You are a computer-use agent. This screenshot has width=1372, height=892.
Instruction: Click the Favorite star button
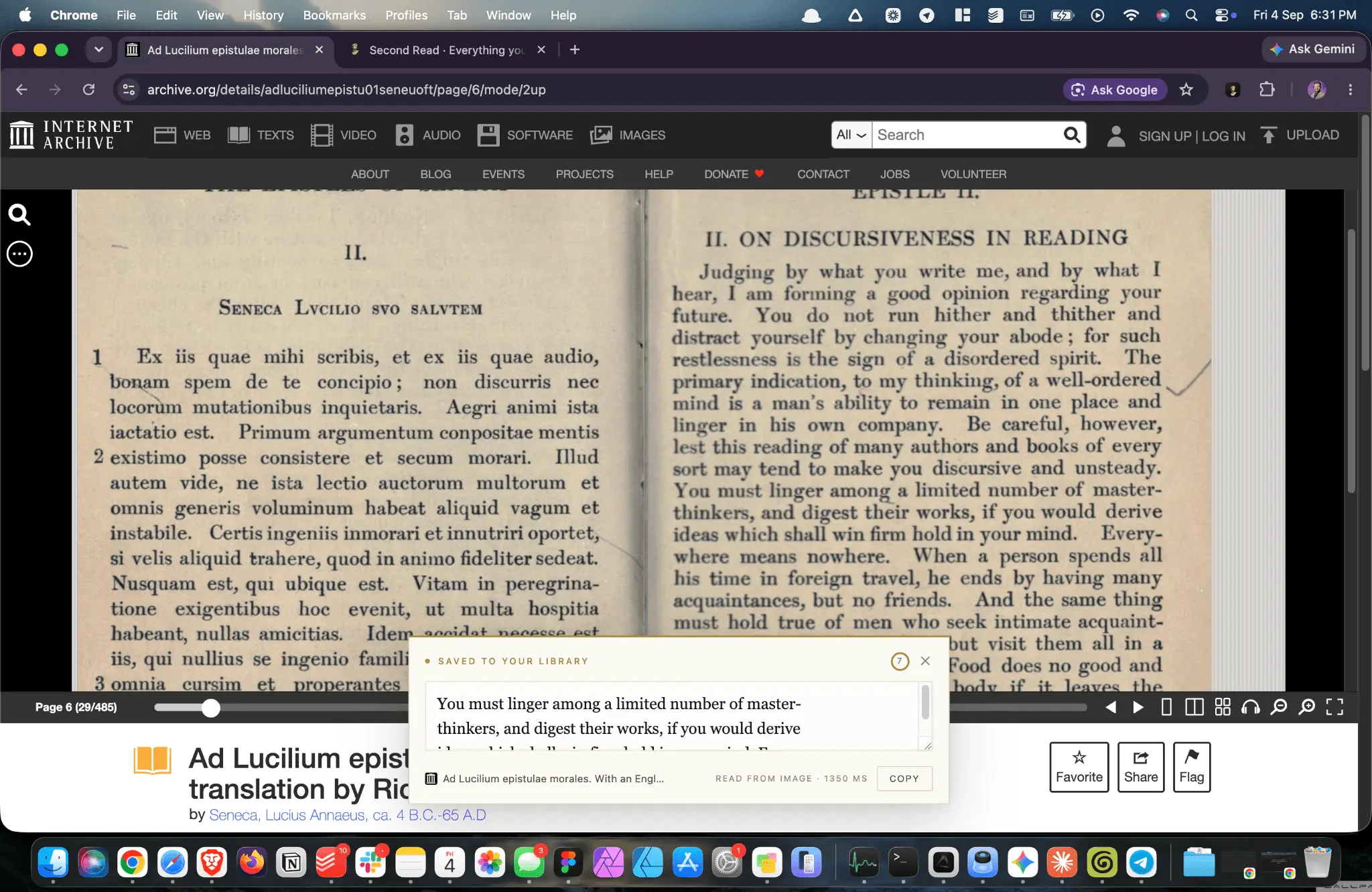pyautogui.click(x=1079, y=767)
